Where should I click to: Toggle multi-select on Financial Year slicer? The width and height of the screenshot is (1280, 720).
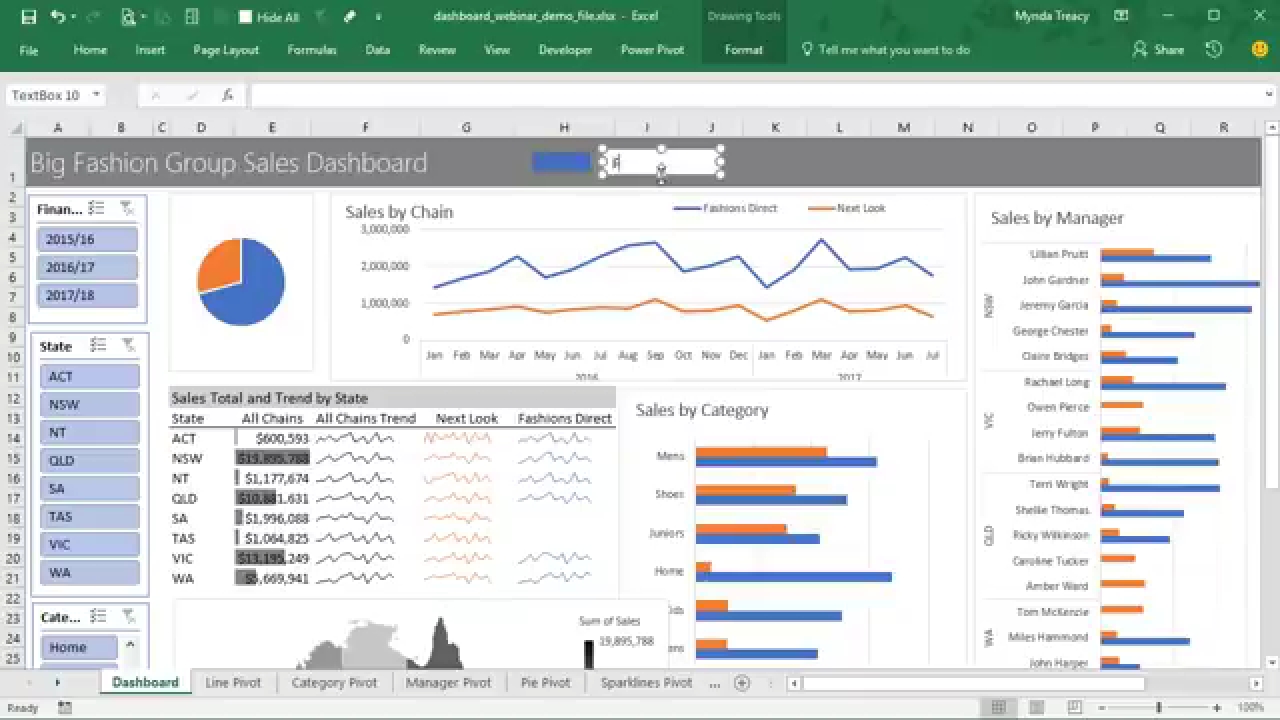pos(97,208)
